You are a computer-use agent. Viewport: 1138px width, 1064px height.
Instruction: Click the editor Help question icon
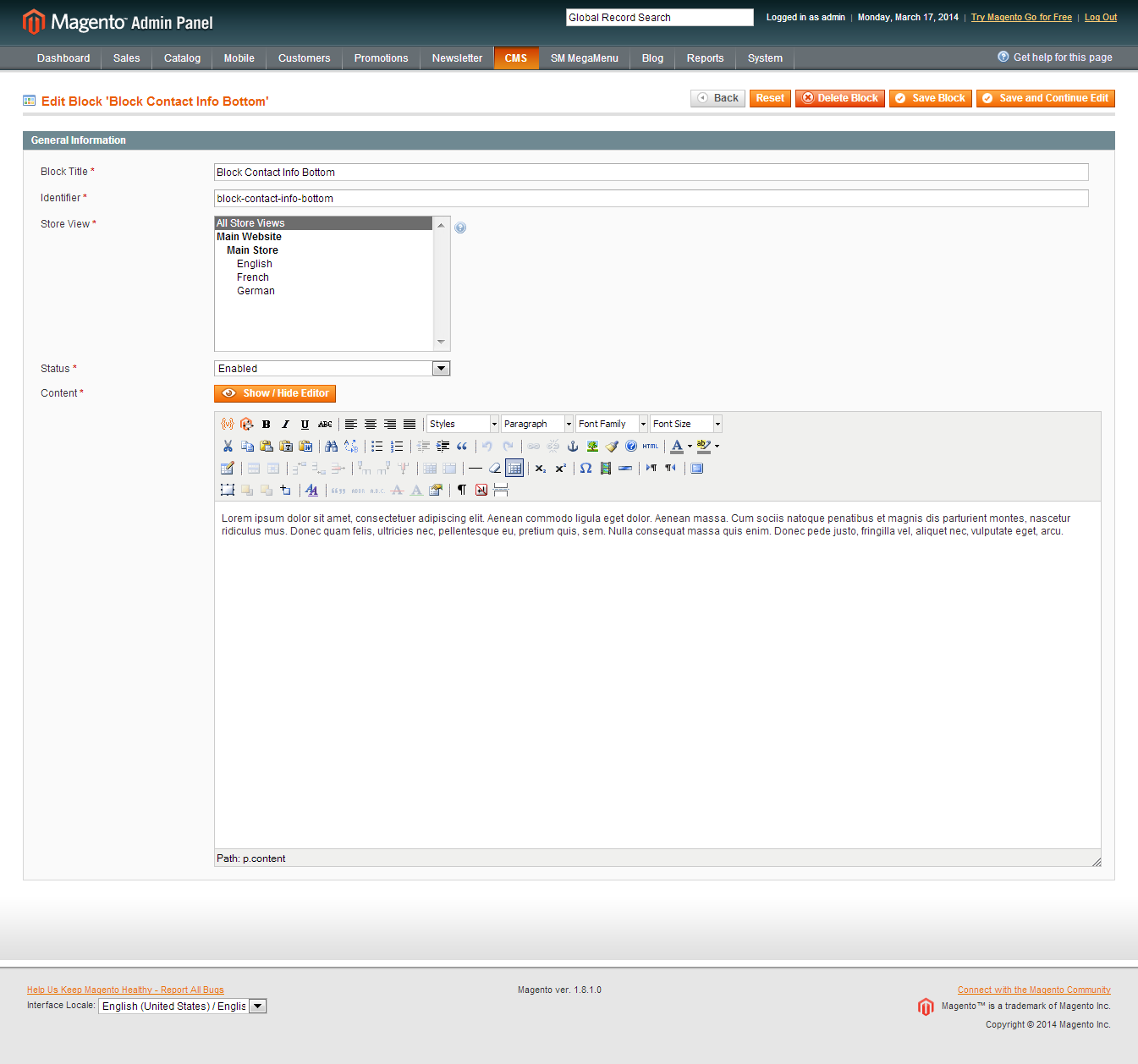pos(631,446)
